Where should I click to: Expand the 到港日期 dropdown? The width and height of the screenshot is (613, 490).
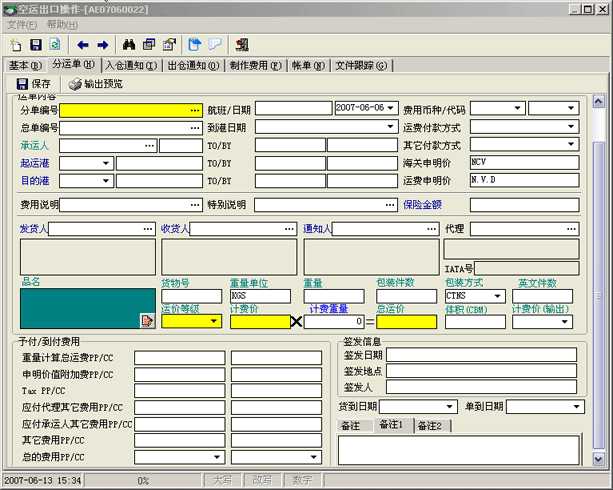(390, 127)
